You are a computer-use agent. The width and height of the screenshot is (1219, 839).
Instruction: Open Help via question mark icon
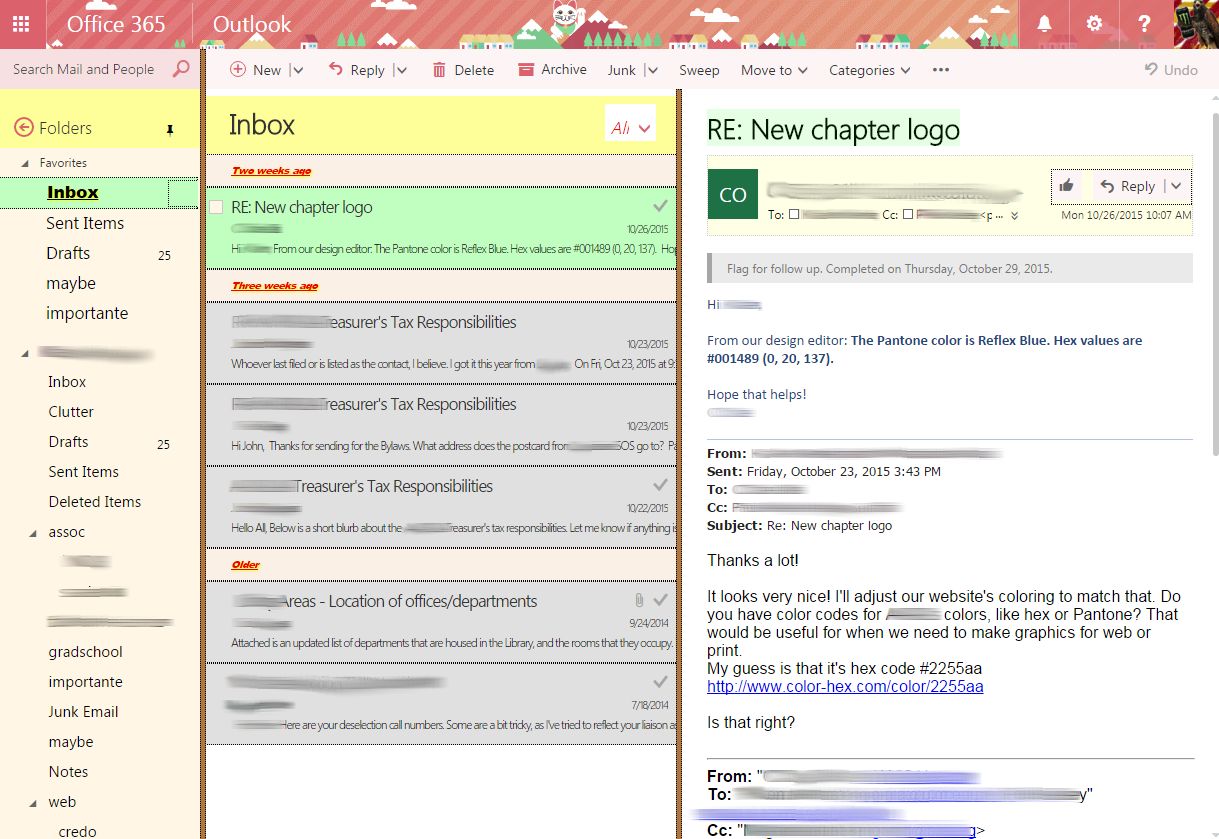point(1143,22)
